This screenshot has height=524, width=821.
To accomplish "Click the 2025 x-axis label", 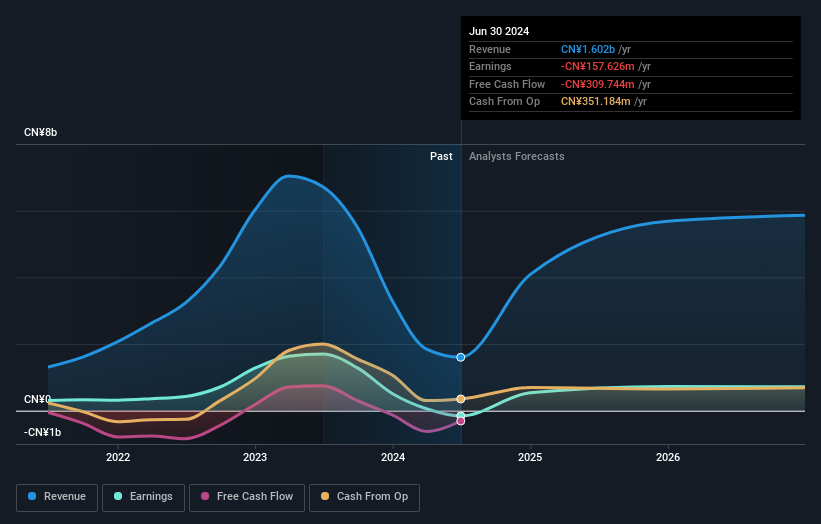I will tap(530, 457).
